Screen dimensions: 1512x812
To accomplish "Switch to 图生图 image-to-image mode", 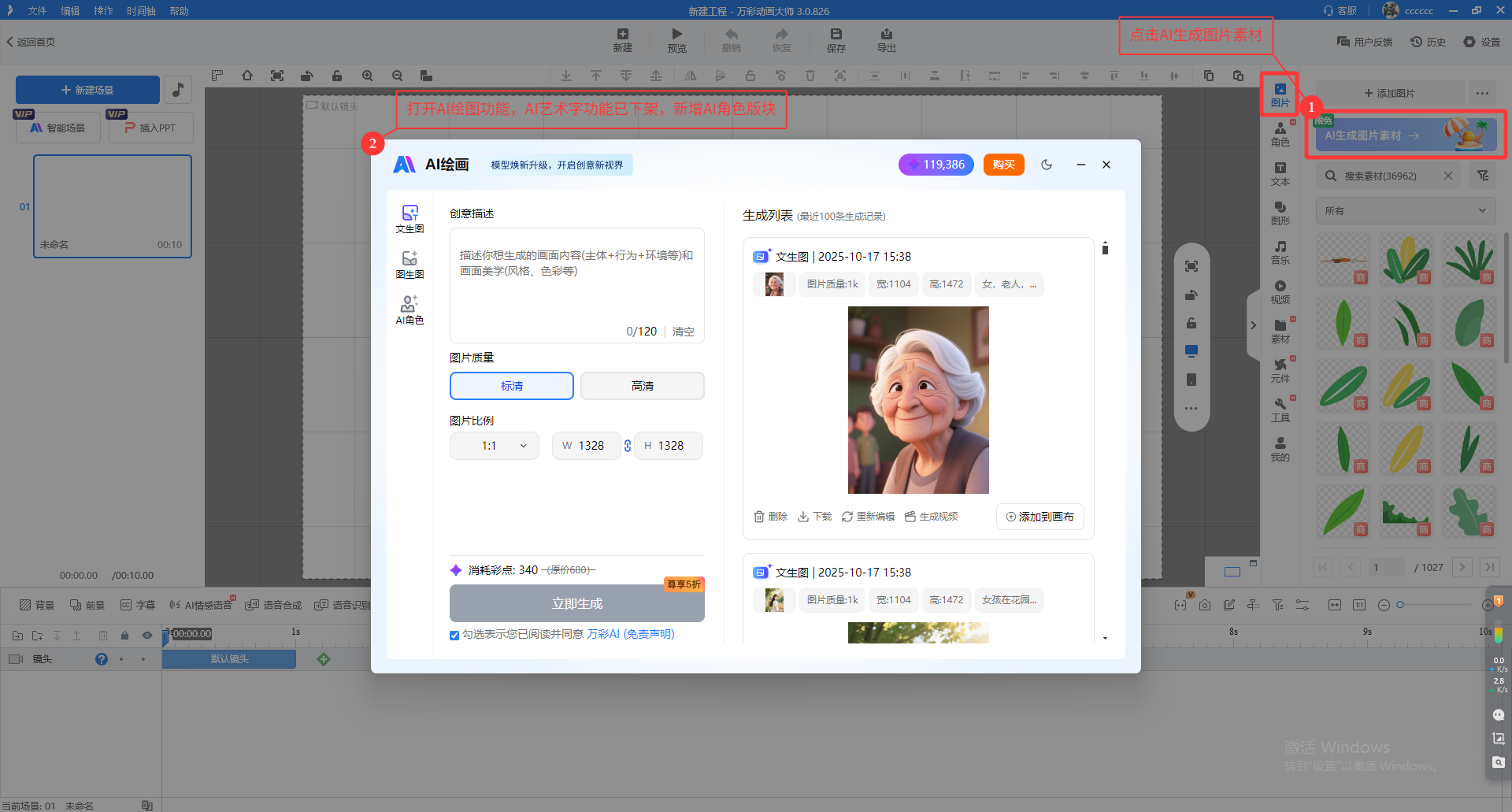I will 409,265.
